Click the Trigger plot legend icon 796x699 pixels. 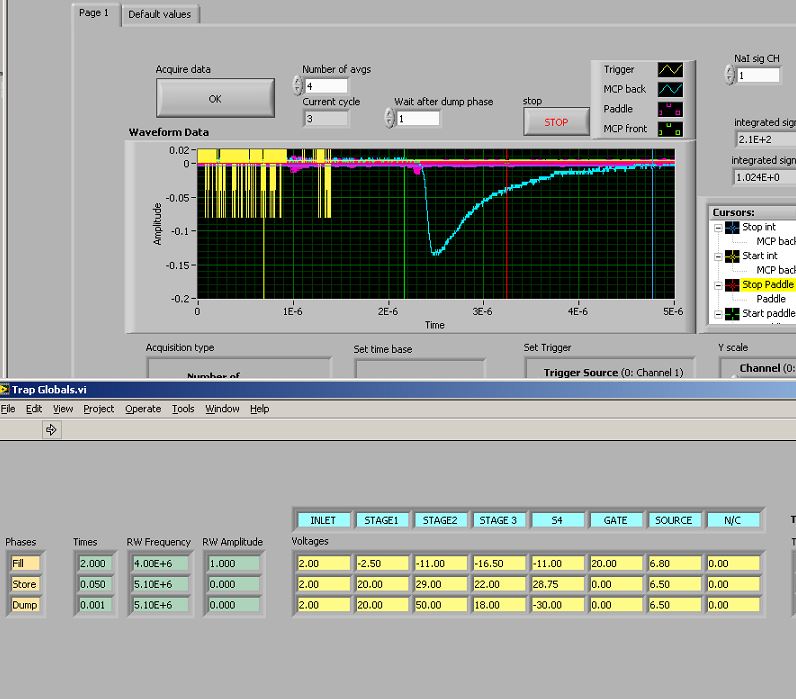(669, 70)
